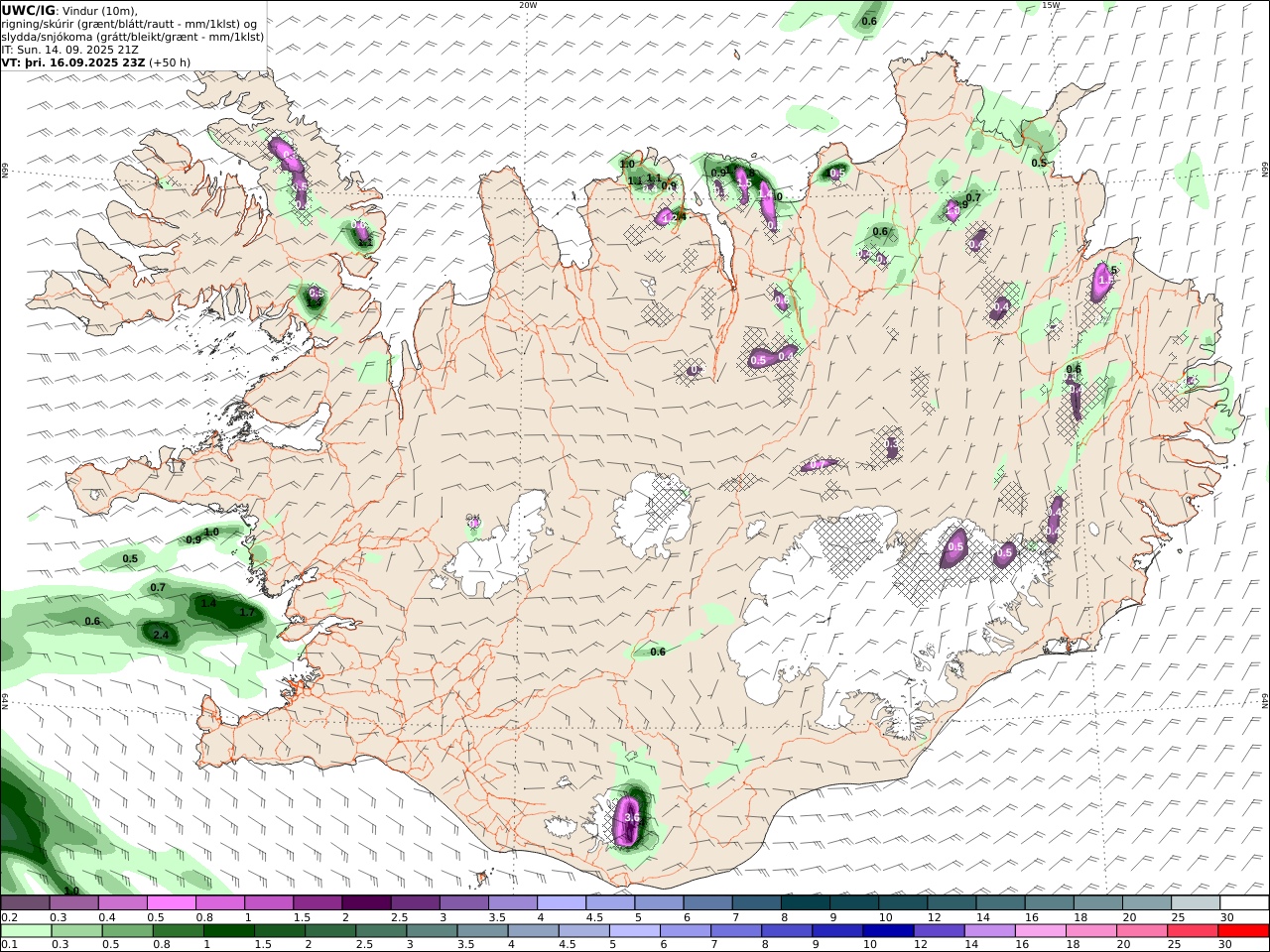Click the light gray 25 snow scale swatch
The width and height of the screenshot is (1270, 952).
pyautogui.click(x=1195, y=903)
